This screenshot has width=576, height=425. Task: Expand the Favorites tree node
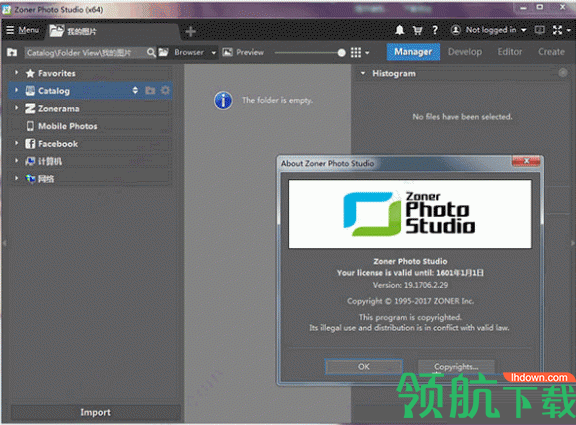(x=17, y=73)
